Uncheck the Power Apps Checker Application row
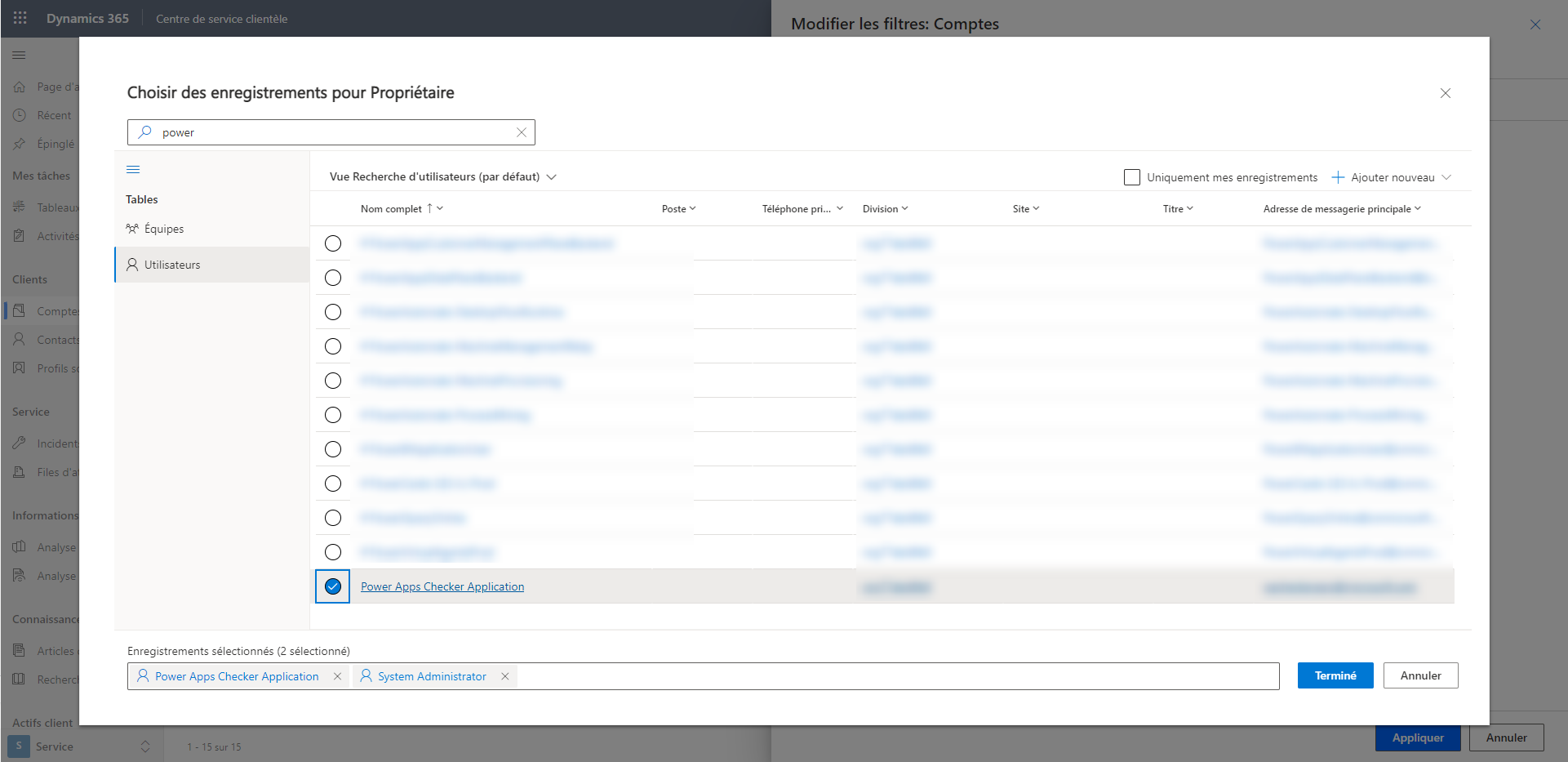This screenshot has height=762, width=1568. click(333, 586)
